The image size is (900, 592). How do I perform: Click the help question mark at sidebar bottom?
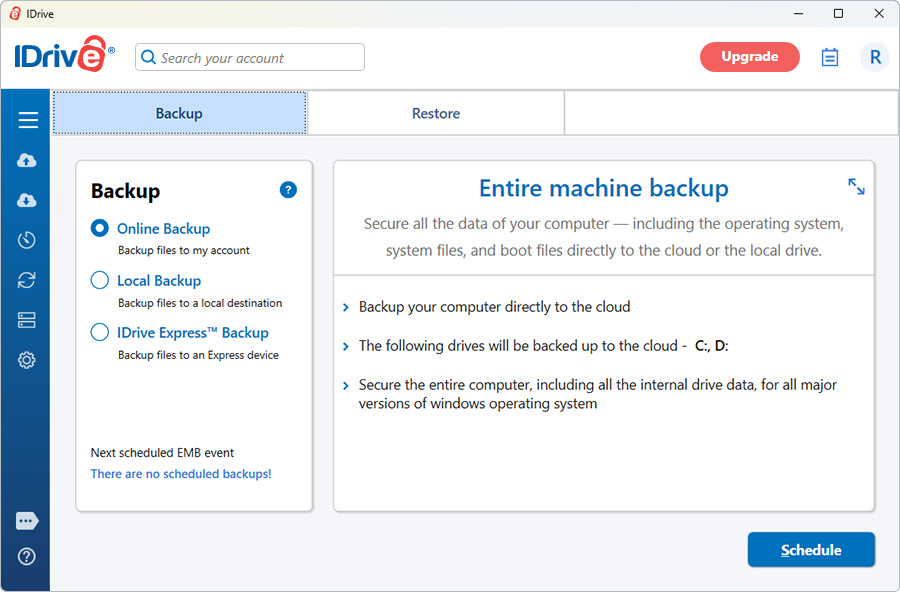(26, 556)
